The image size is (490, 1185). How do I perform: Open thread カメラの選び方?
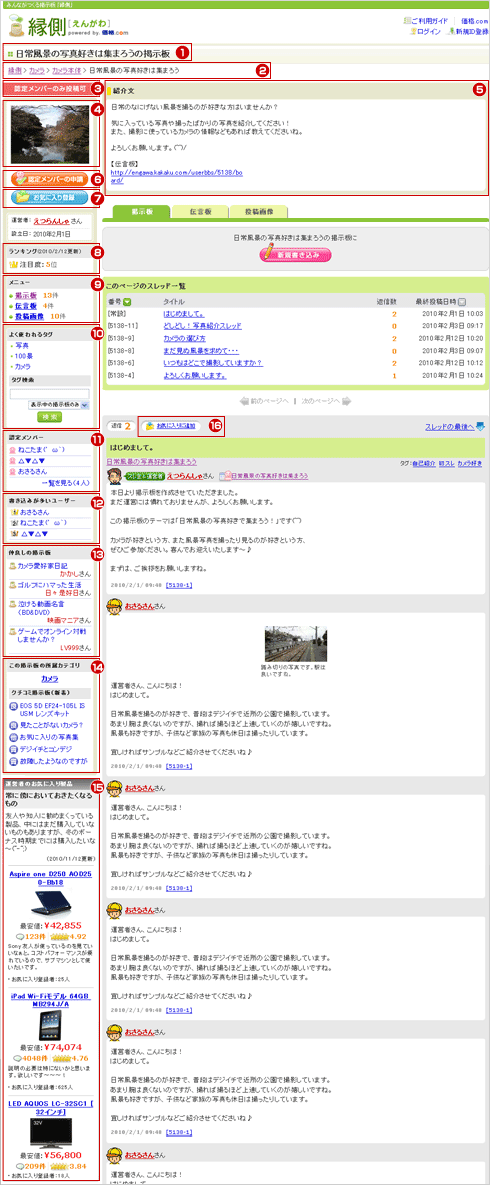(185, 338)
